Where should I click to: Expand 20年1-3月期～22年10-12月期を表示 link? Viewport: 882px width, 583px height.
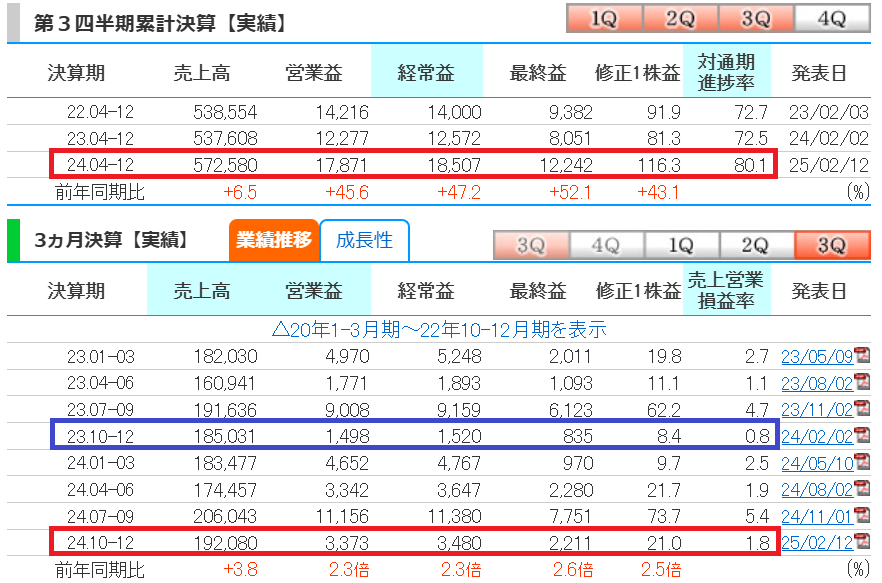[x=439, y=329]
